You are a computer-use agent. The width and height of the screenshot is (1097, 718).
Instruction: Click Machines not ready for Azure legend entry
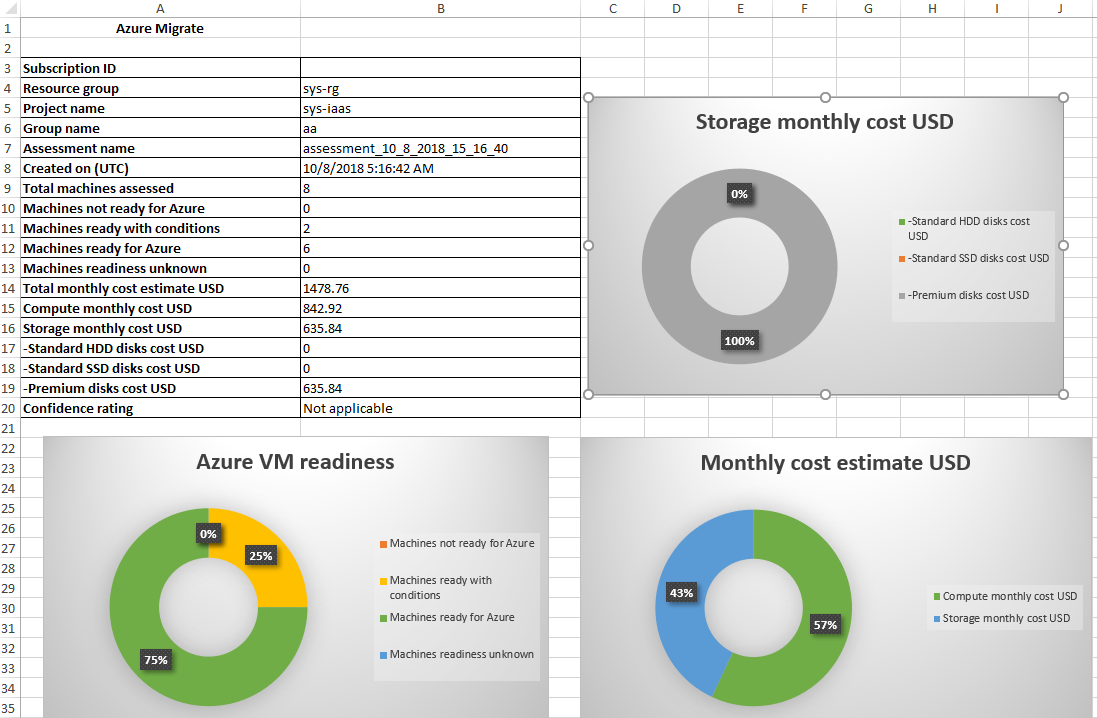pyautogui.click(x=458, y=543)
